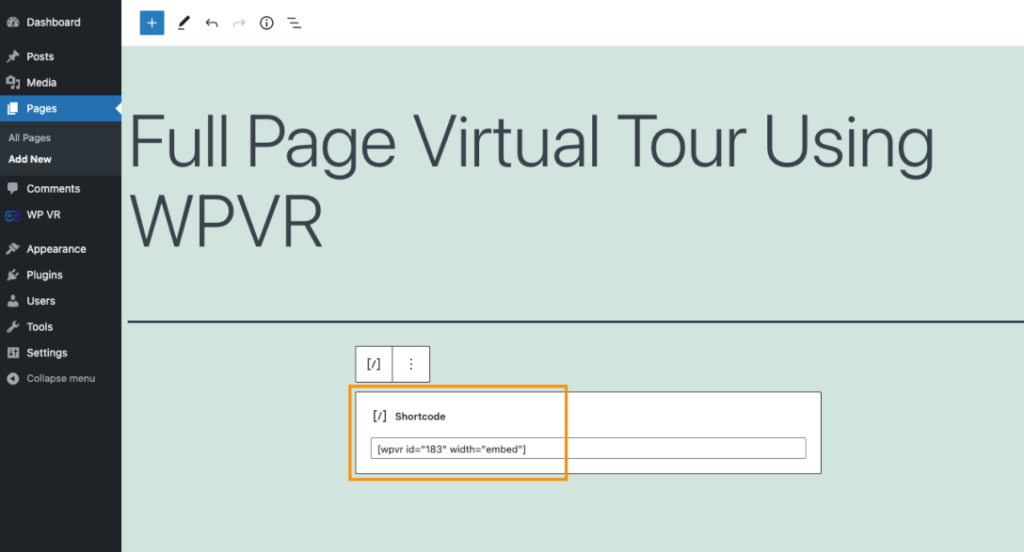
Task: Undo last change with the back arrow
Action: click(212, 23)
